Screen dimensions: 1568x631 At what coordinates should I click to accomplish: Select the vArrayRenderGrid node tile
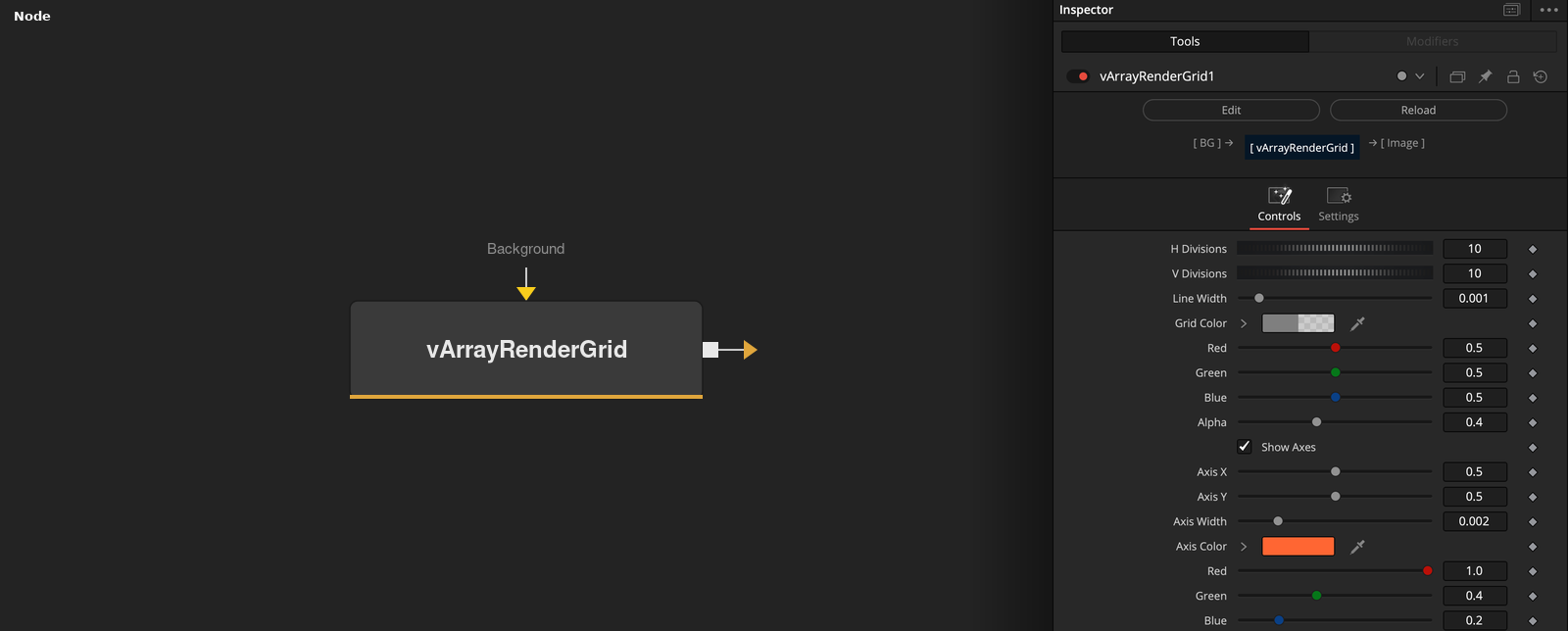pyautogui.click(x=526, y=350)
